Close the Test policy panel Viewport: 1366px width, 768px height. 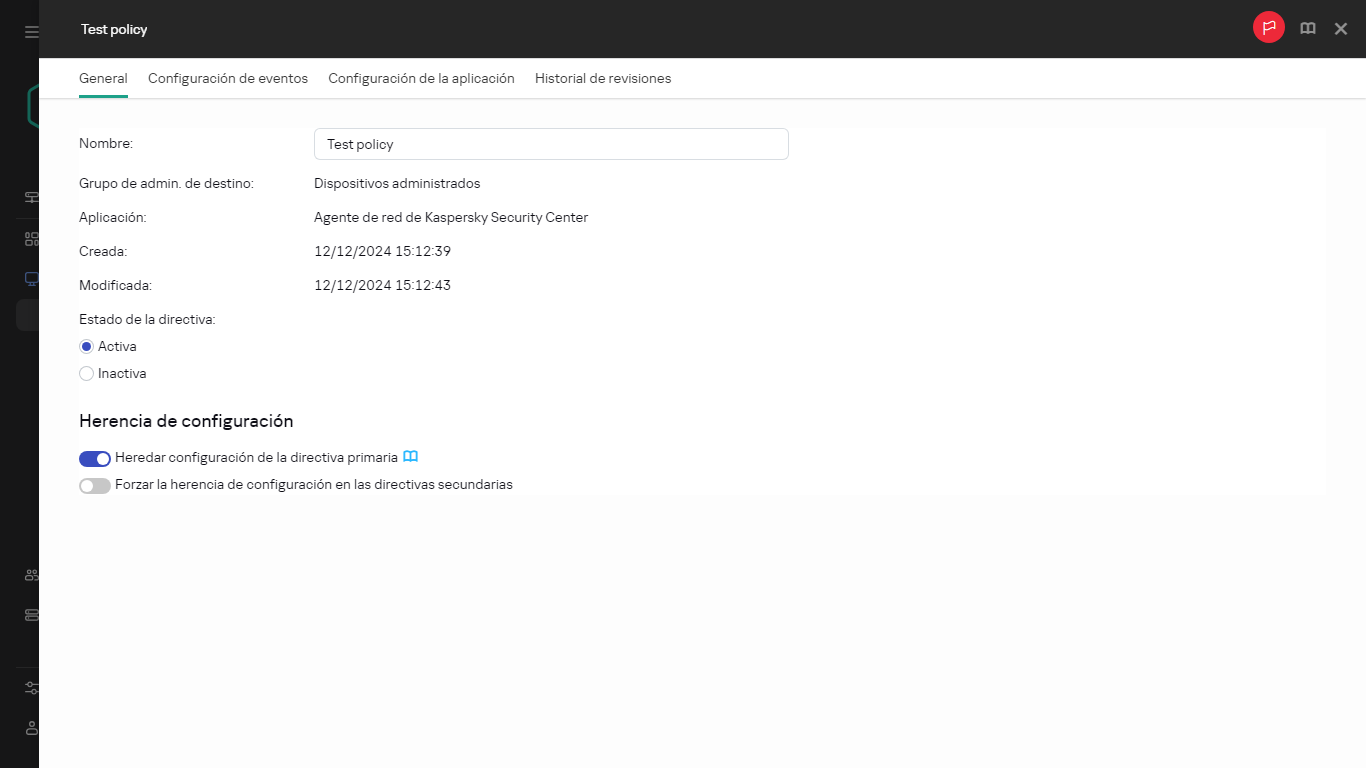(1341, 29)
